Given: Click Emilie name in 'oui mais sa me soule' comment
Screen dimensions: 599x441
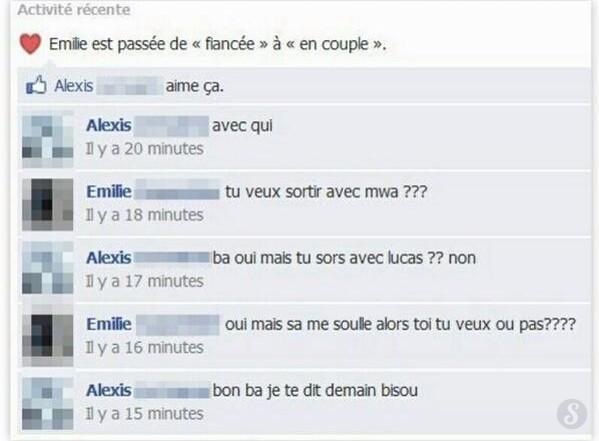Looking at the screenshot, I should point(109,324).
